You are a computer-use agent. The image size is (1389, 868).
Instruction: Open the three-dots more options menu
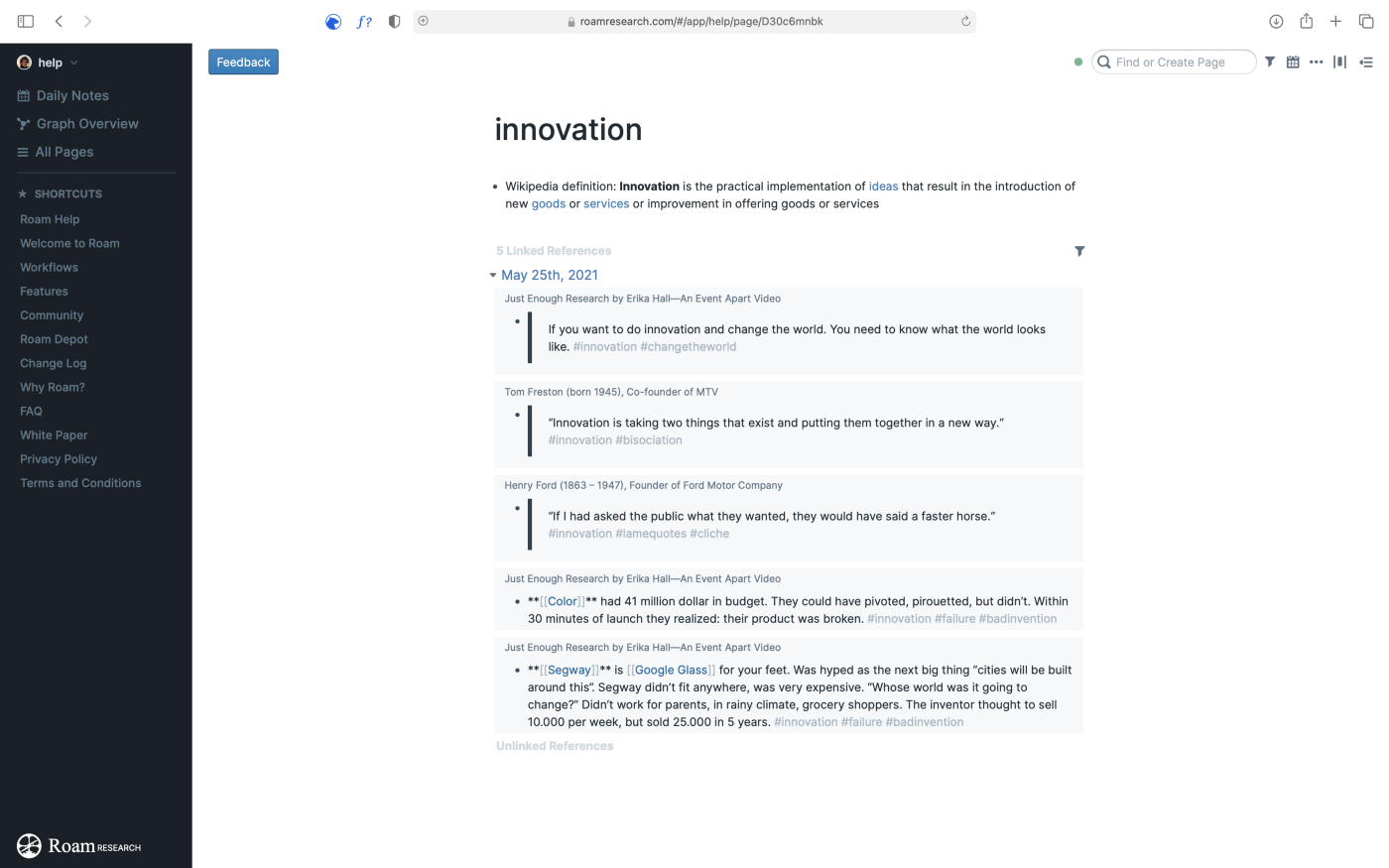point(1317,62)
